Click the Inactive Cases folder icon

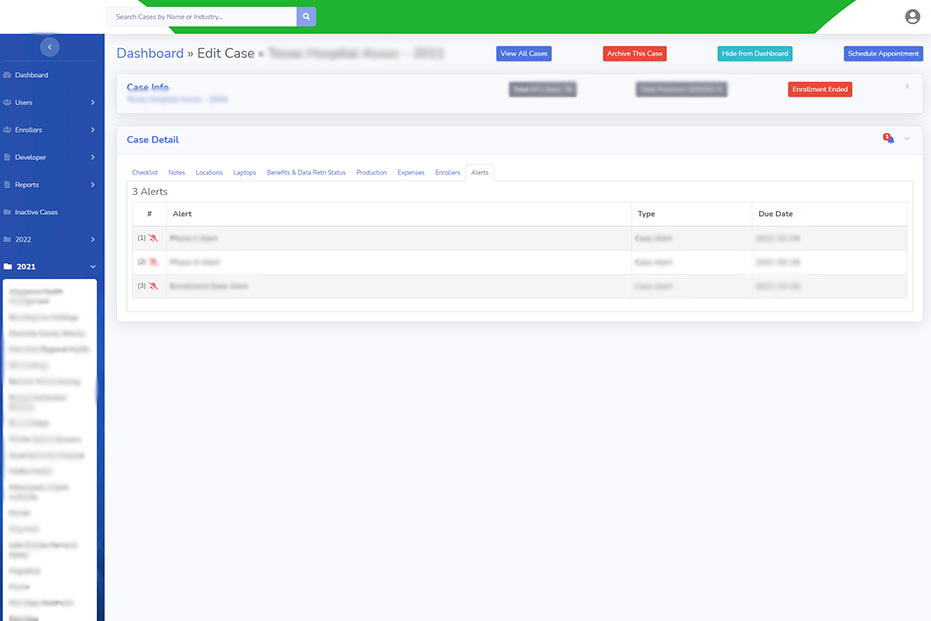[7, 212]
